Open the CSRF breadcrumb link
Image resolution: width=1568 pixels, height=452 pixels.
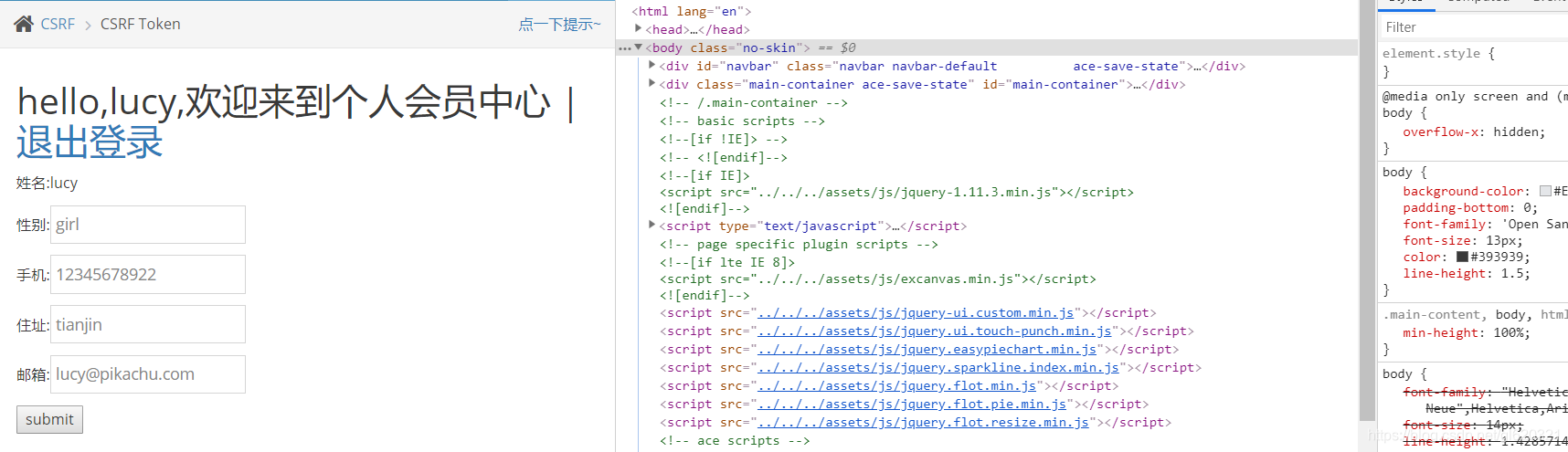pyautogui.click(x=58, y=24)
